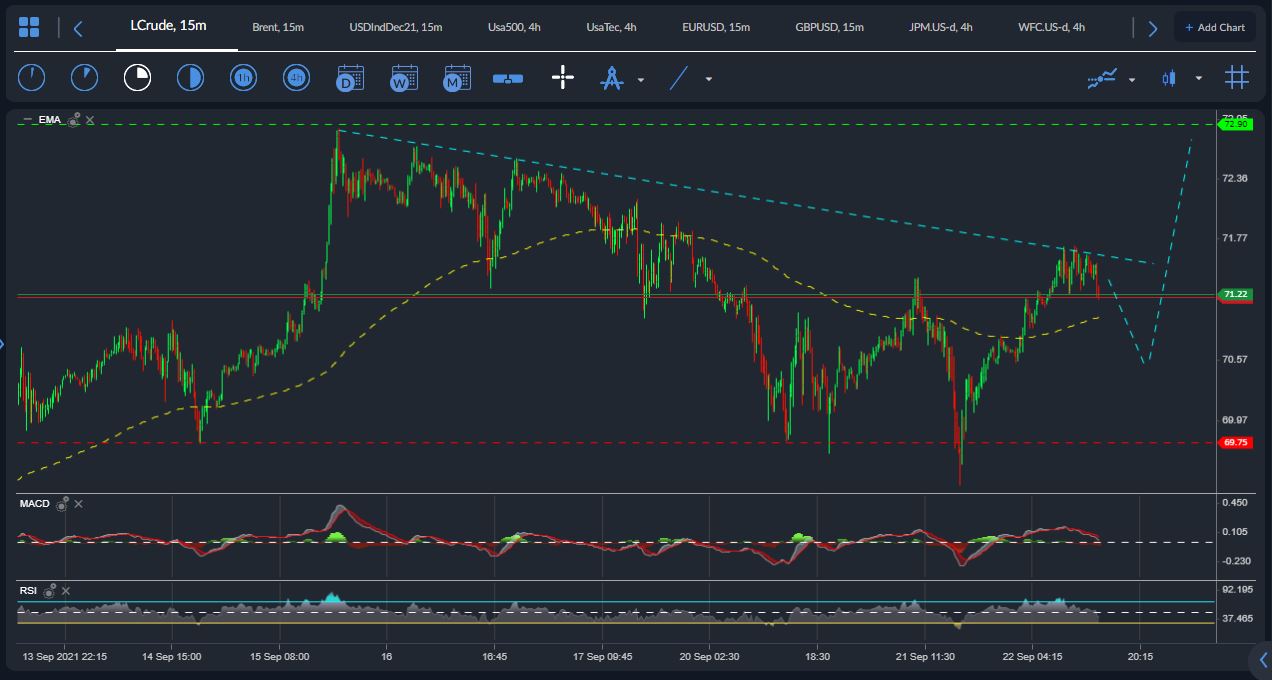Select the compass drawing tools icon
This screenshot has width=1272, height=680.
611,78
